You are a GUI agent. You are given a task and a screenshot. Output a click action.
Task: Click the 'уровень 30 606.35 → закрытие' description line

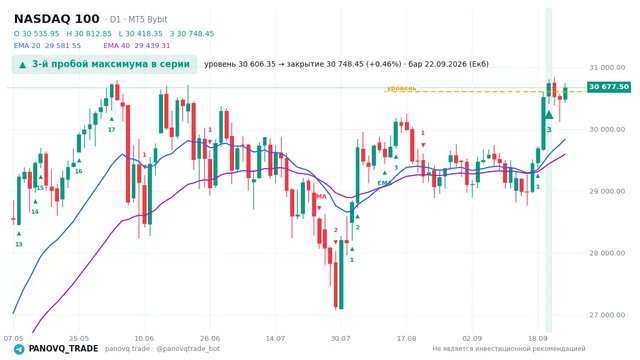(346, 64)
